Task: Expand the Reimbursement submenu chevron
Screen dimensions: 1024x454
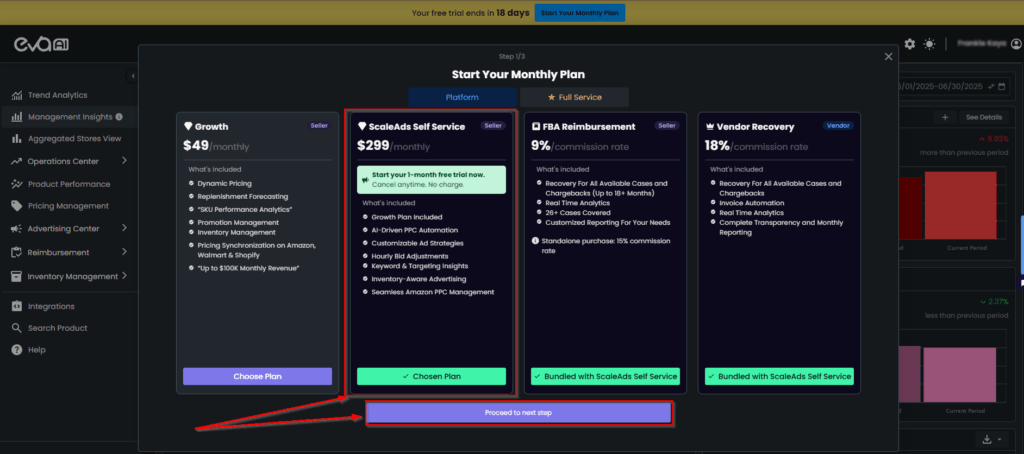Action: pos(124,251)
